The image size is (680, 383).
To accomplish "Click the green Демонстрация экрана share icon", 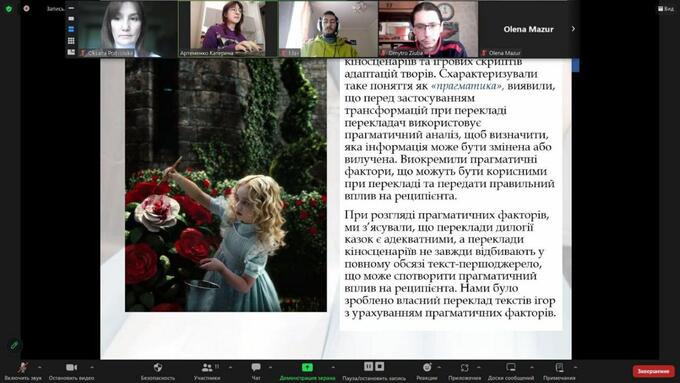I will click(307, 367).
